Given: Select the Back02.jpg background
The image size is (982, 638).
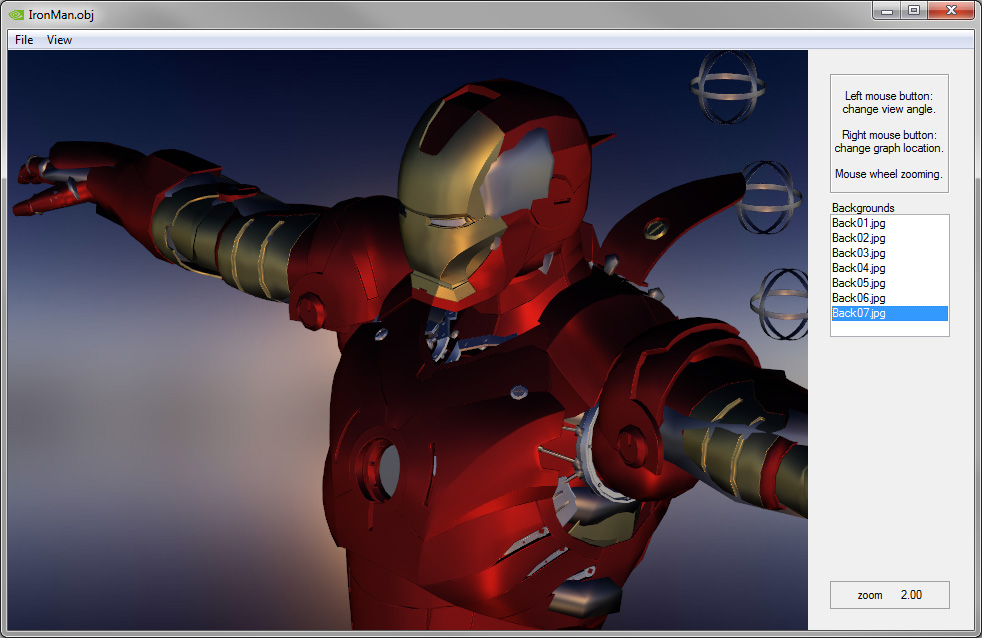Looking at the screenshot, I should [858, 238].
